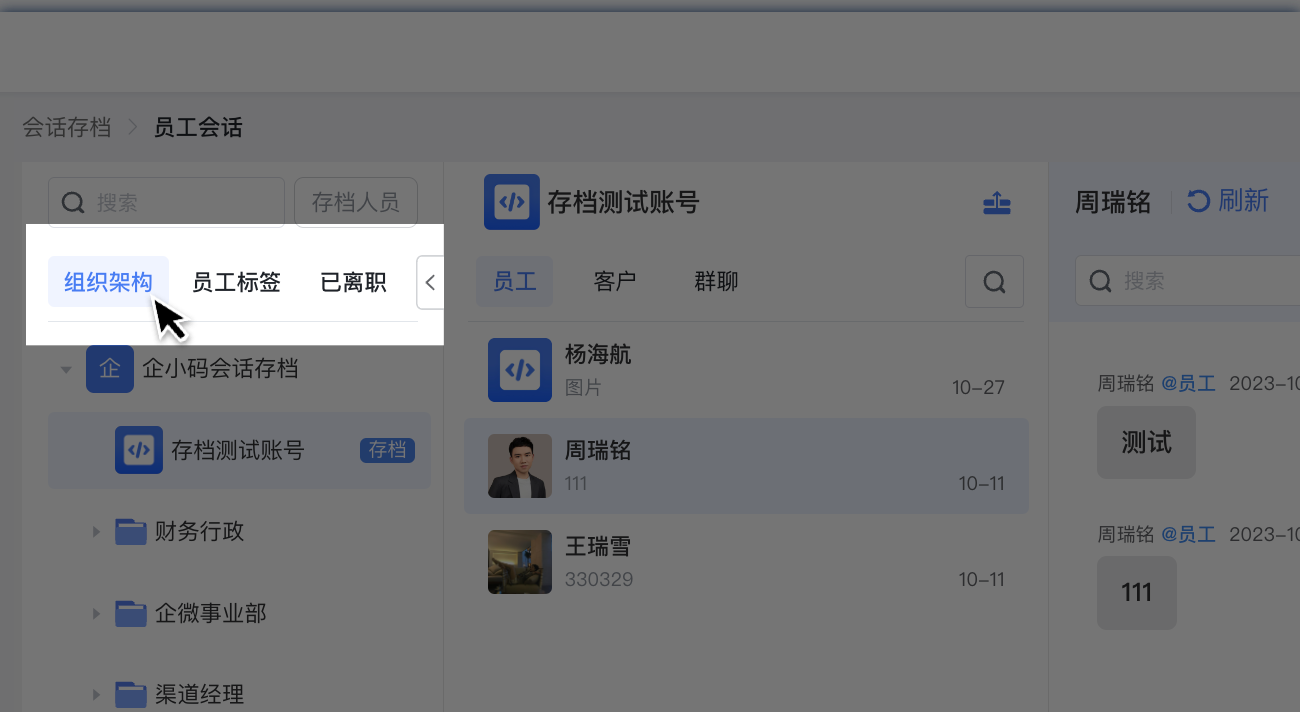The width and height of the screenshot is (1300, 712).
Task: Click the left panel 搜索 input field
Action: [166, 203]
